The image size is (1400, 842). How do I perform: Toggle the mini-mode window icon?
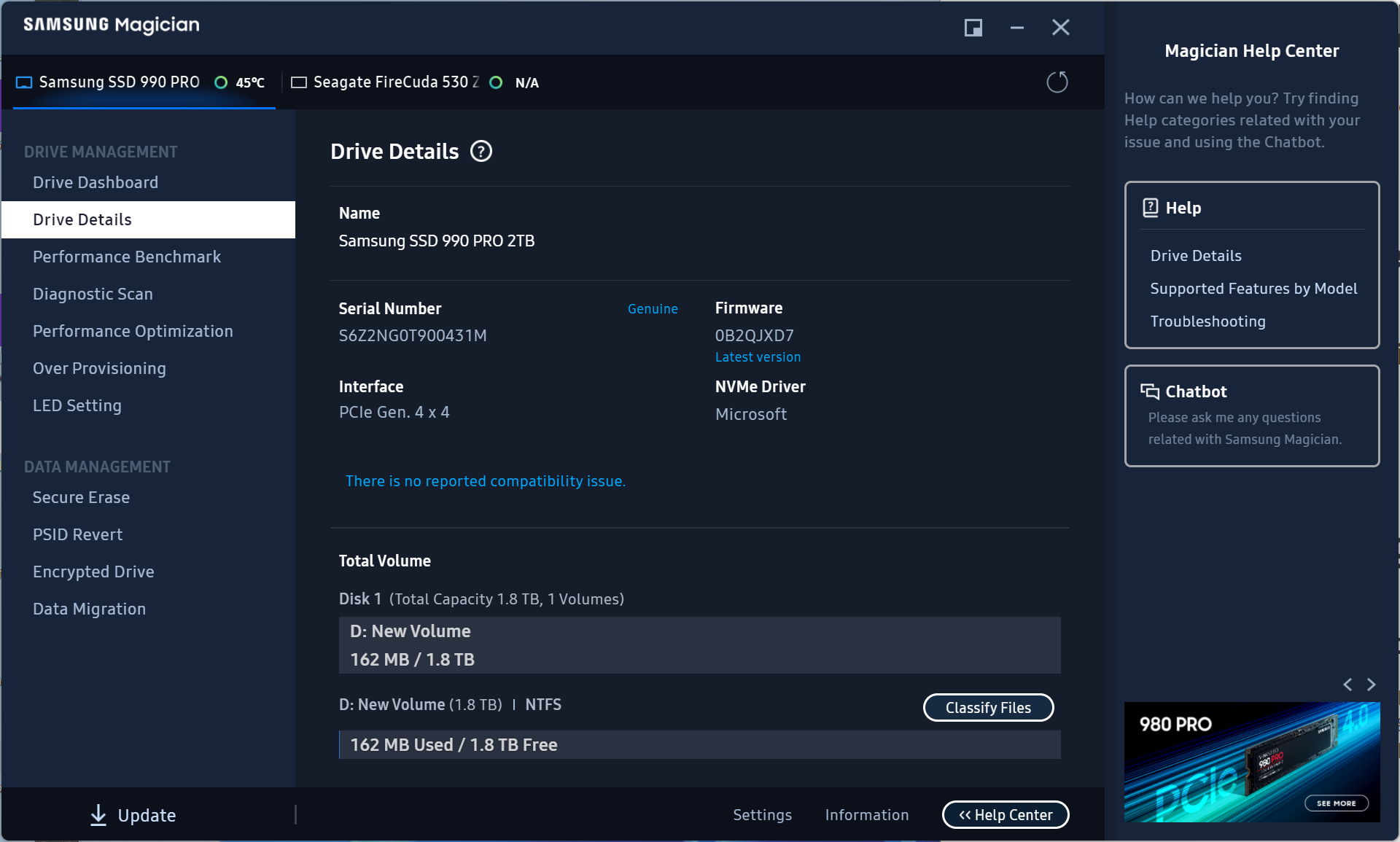[x=973, y=28]
